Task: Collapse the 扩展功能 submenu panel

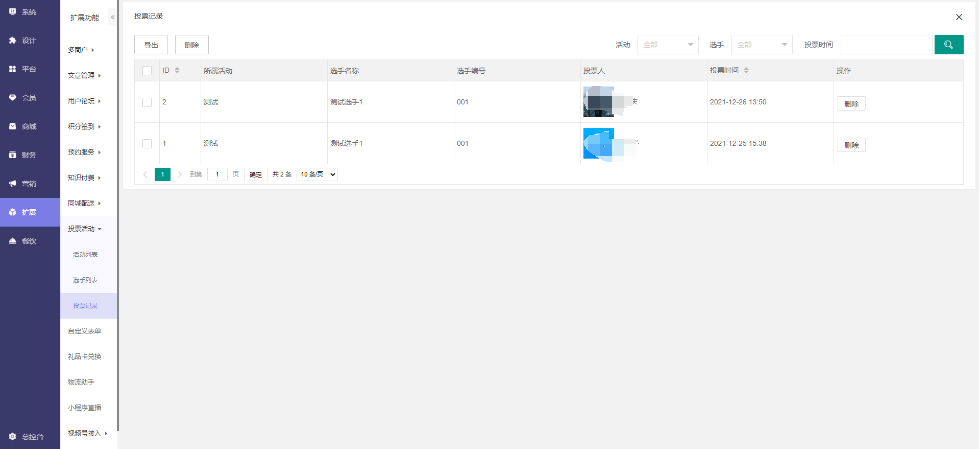Action: pyautogui.click(x=111, y=18)
